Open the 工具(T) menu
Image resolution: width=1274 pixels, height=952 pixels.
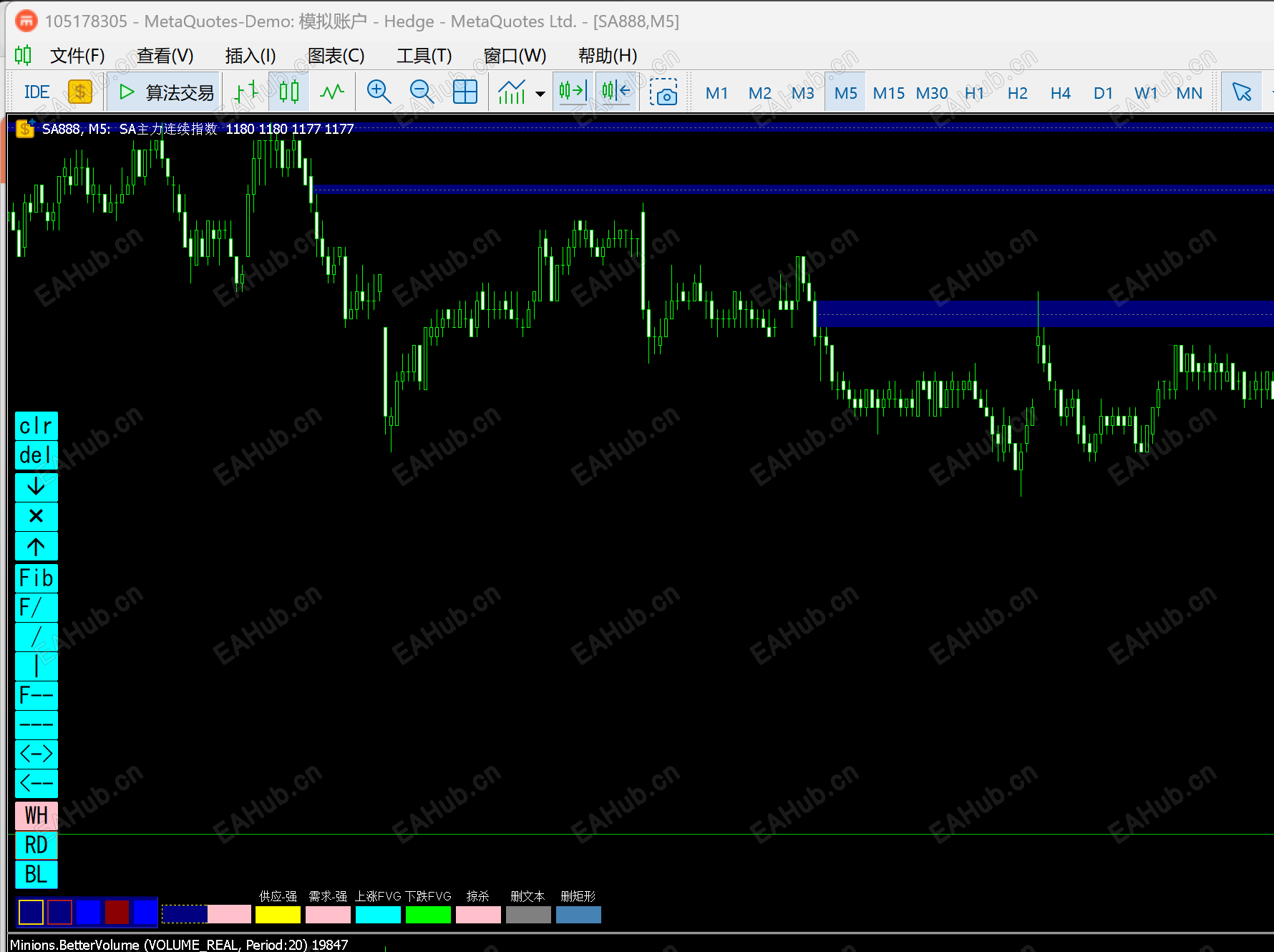[424, 56]
